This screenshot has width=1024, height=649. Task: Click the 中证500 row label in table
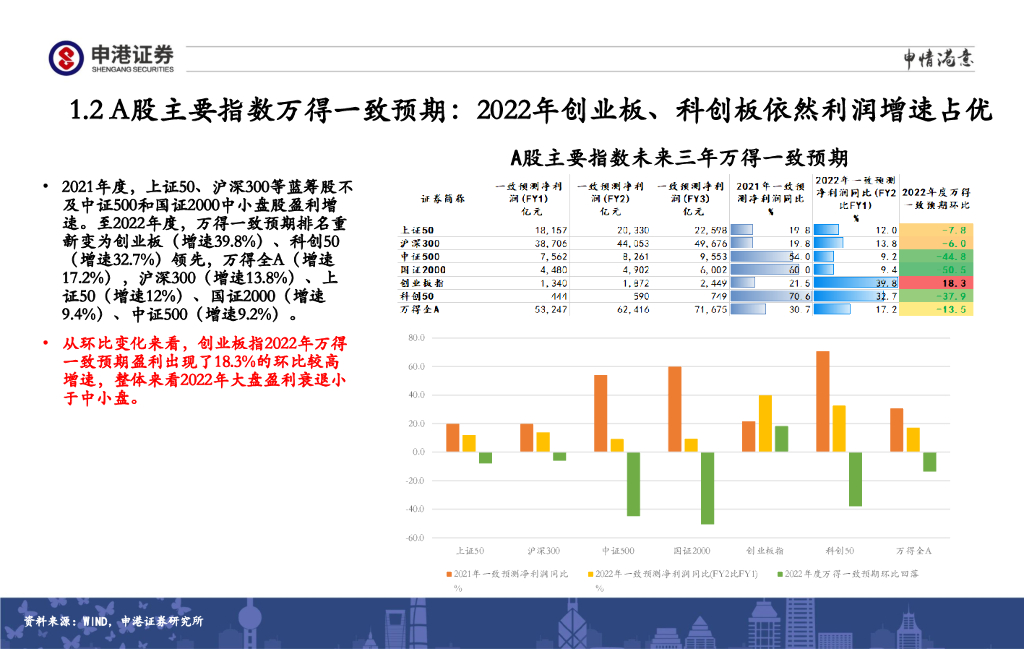coord(420,257)
